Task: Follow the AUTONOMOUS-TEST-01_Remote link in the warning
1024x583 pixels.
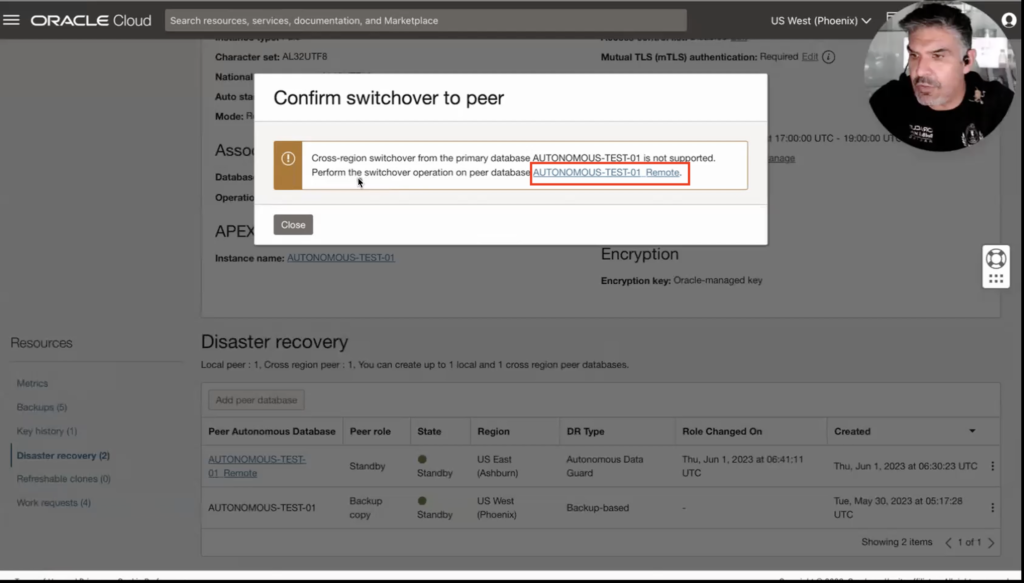Action: [x=606, y=173]
